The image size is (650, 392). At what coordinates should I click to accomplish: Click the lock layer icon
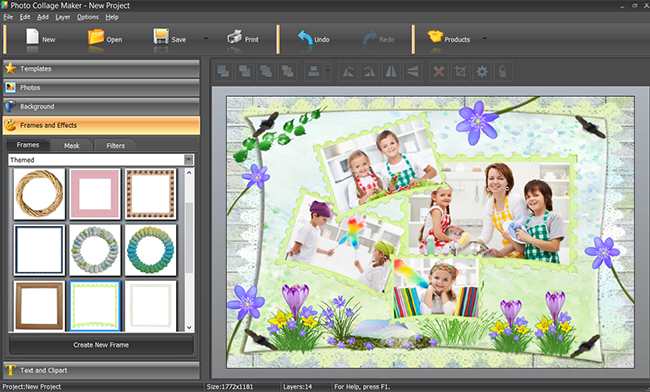[502, 72]
